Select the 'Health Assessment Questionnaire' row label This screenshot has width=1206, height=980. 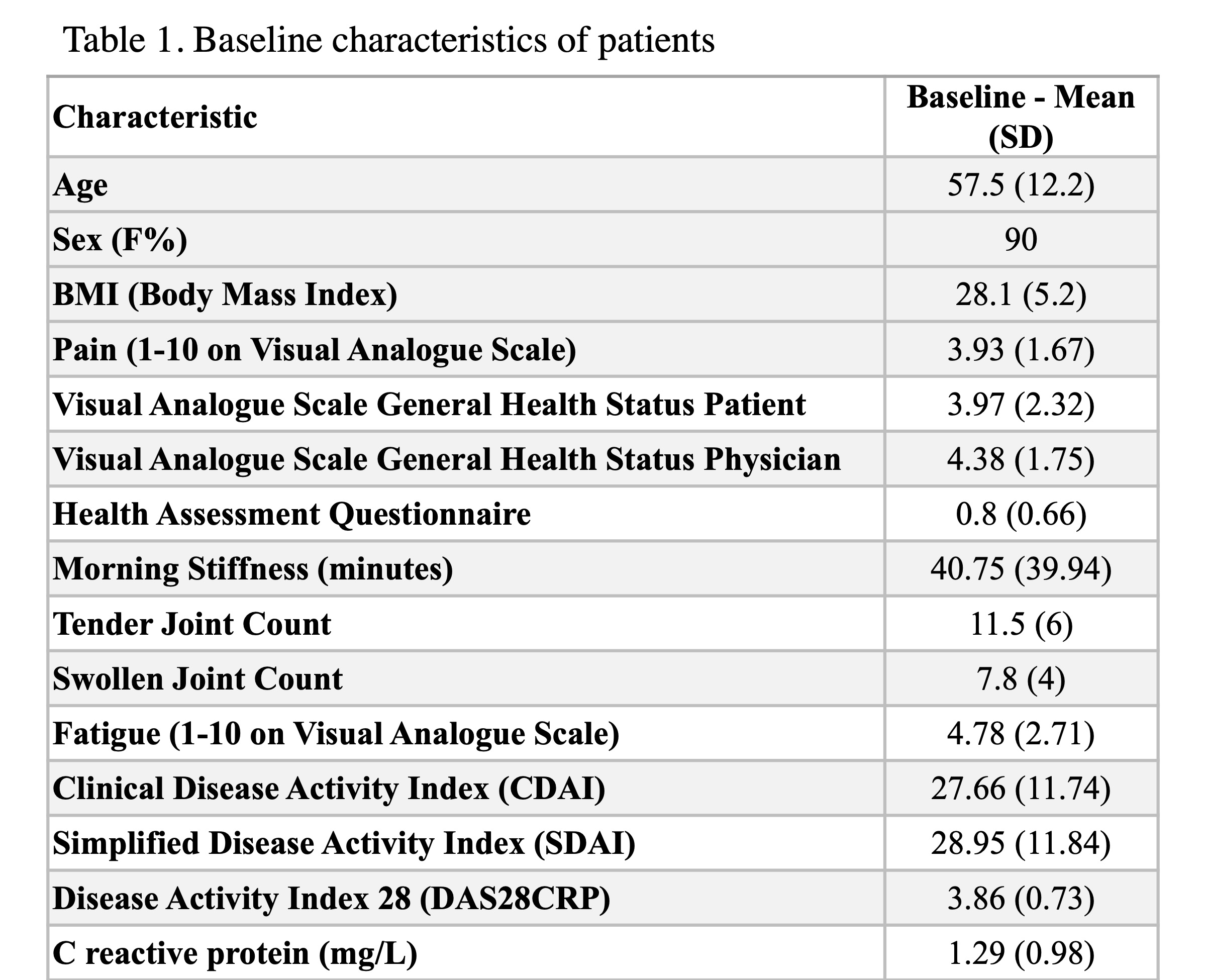[x=292, y=514]
